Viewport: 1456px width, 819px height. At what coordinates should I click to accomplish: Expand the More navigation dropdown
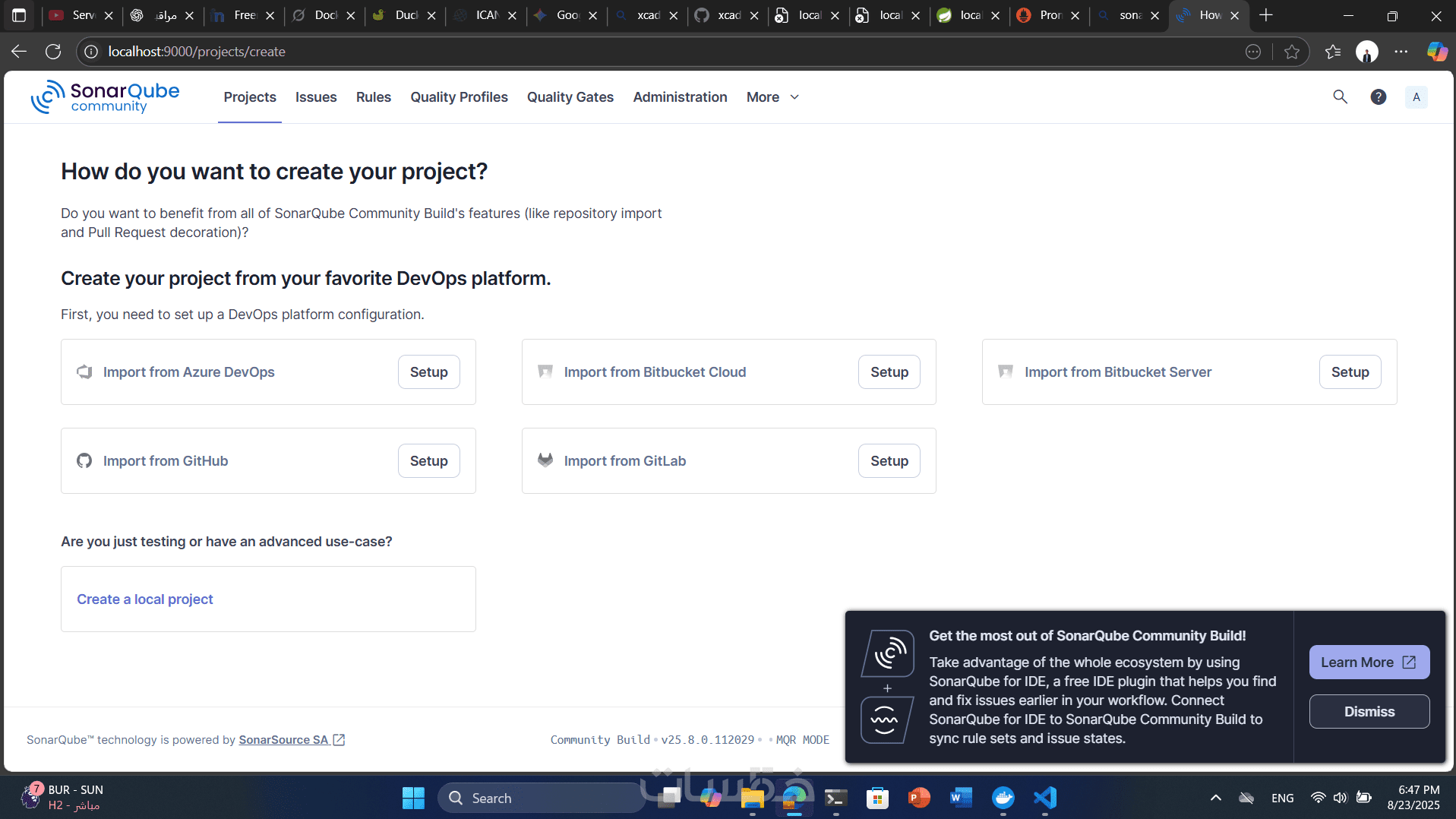pyautogui.click(x=772, y=97)
